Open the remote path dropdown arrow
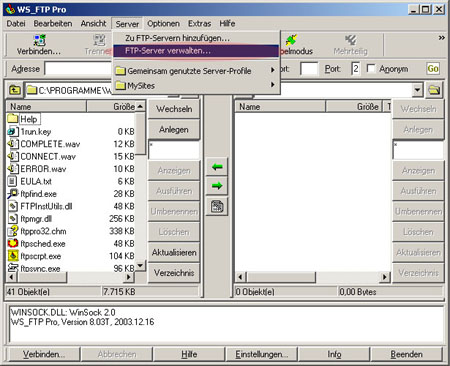 [x=417, y=90]
